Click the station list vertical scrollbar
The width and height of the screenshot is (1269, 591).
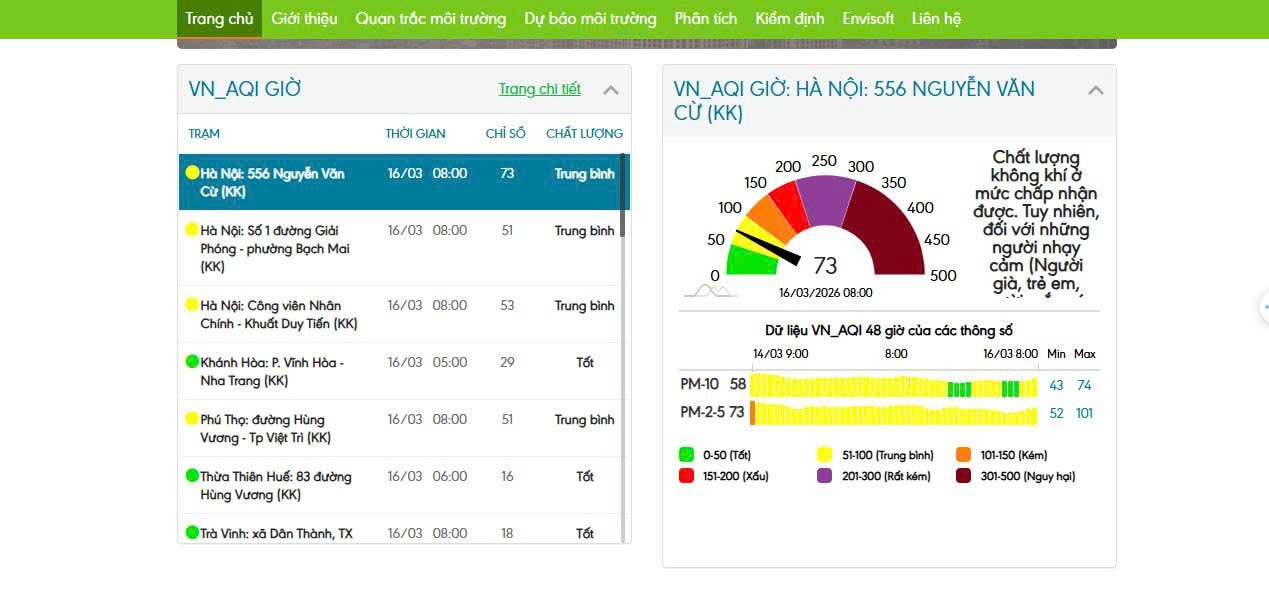[x=623, y=196]
